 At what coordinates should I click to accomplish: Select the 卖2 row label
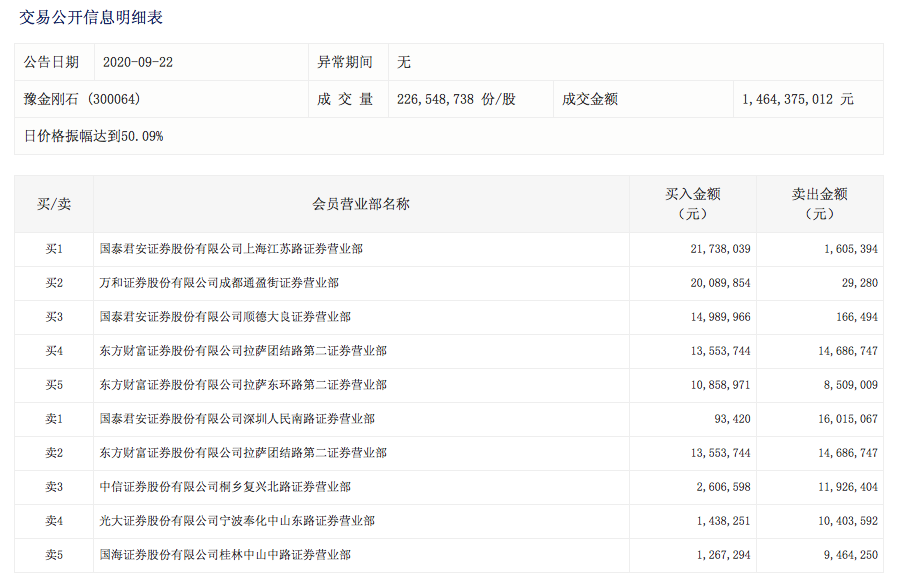point(54,454)
